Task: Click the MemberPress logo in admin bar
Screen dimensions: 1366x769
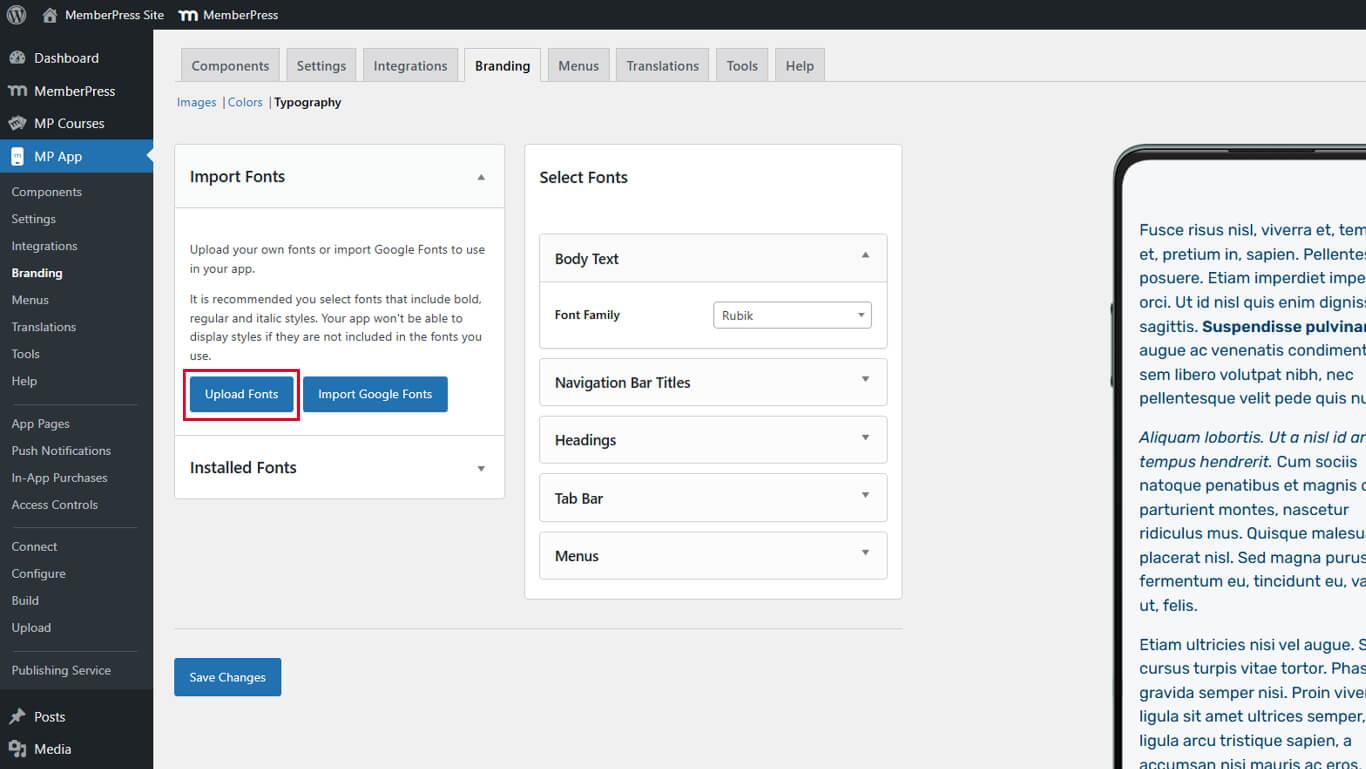Action: point(187,15)
